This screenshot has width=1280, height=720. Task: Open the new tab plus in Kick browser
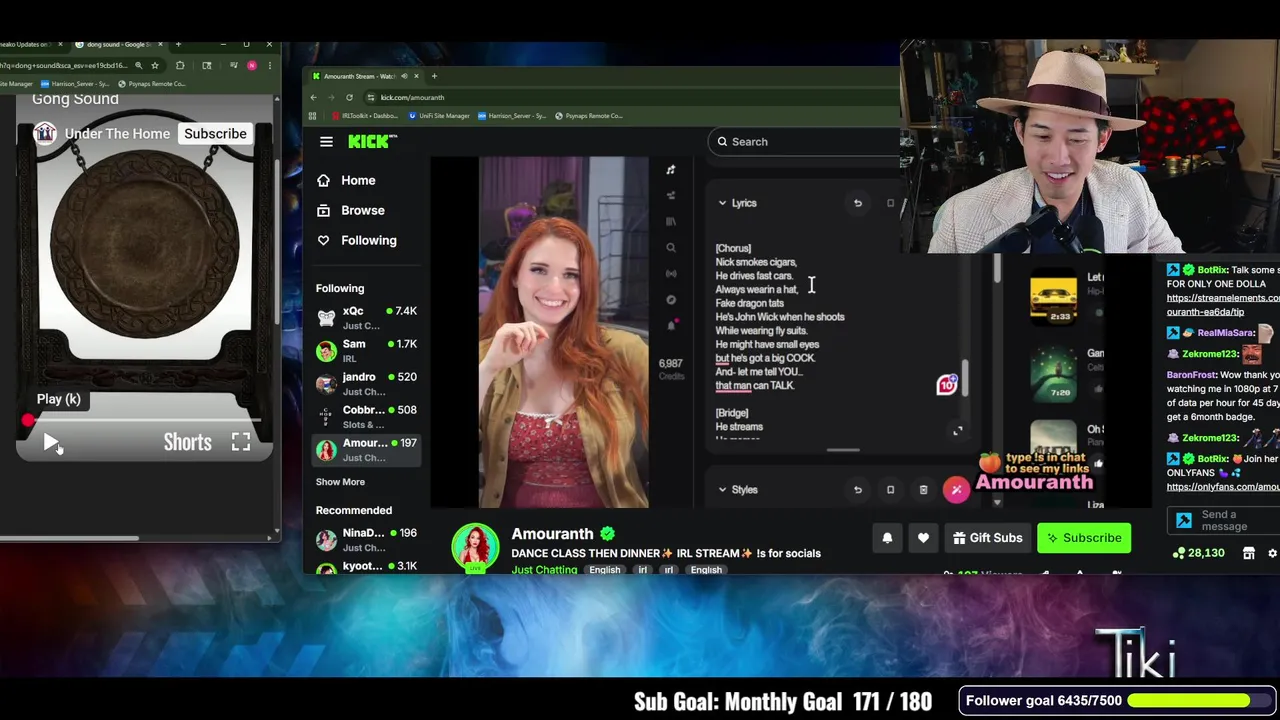tap(434, 76)
